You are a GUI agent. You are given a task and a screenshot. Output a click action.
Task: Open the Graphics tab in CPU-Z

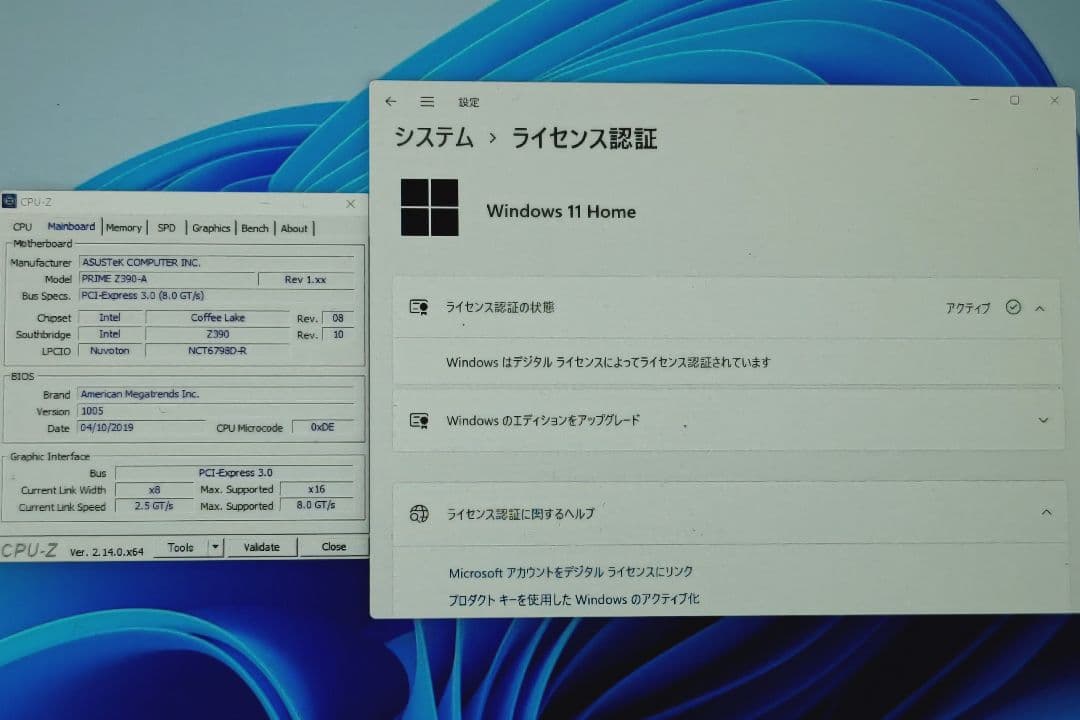(211, 228)
